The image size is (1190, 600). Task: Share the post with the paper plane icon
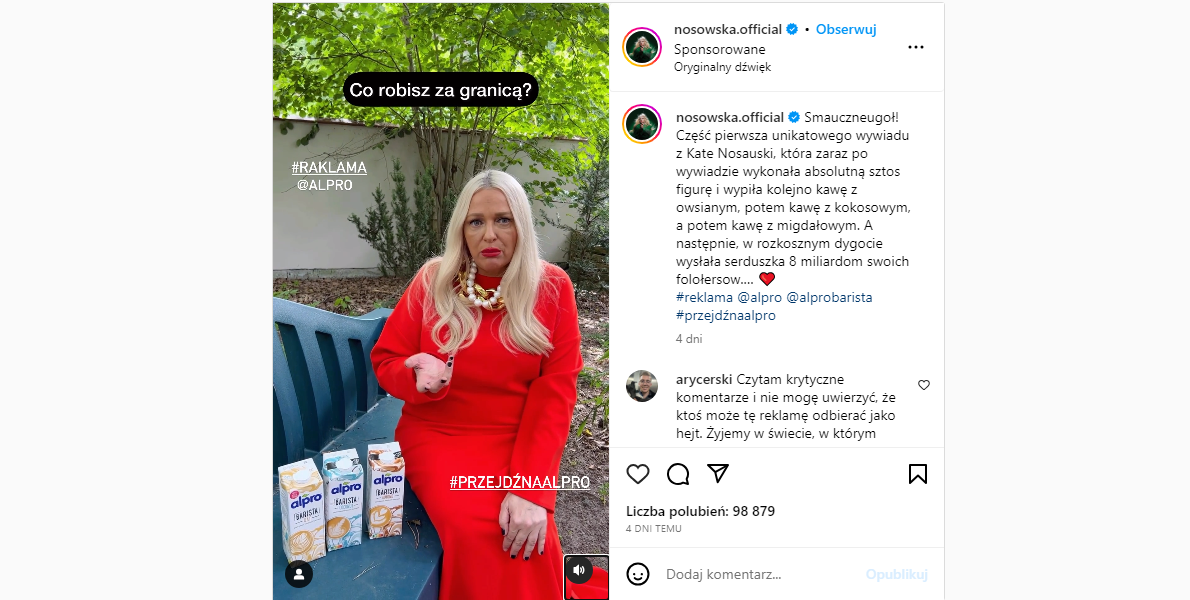[718, 474]
